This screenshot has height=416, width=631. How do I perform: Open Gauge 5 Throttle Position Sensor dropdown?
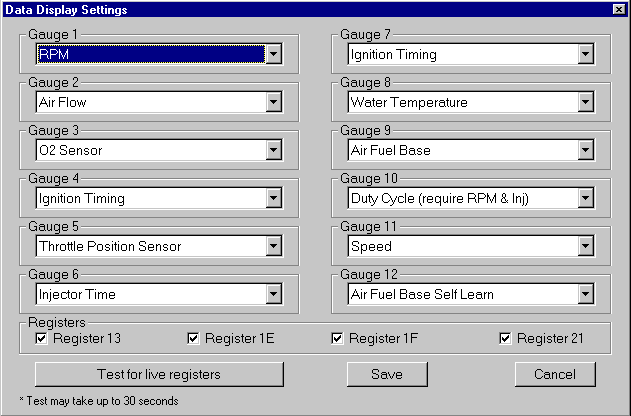(273, 247)
